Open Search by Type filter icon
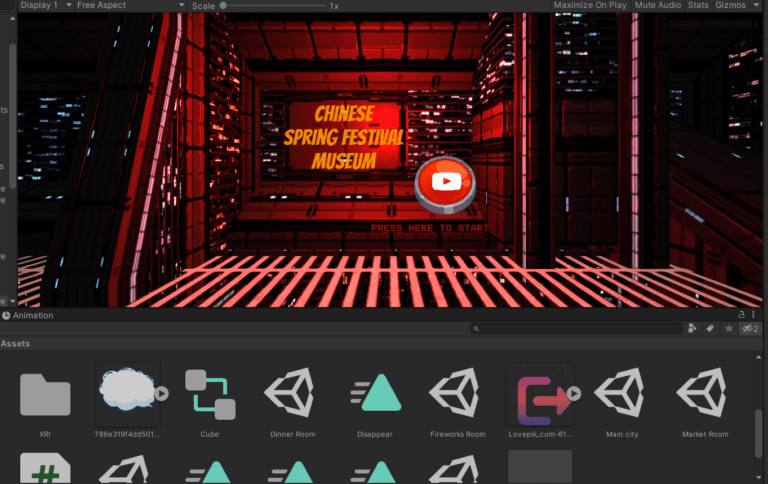The height and width of the screenshot is (484, 768). pos(692,329)
